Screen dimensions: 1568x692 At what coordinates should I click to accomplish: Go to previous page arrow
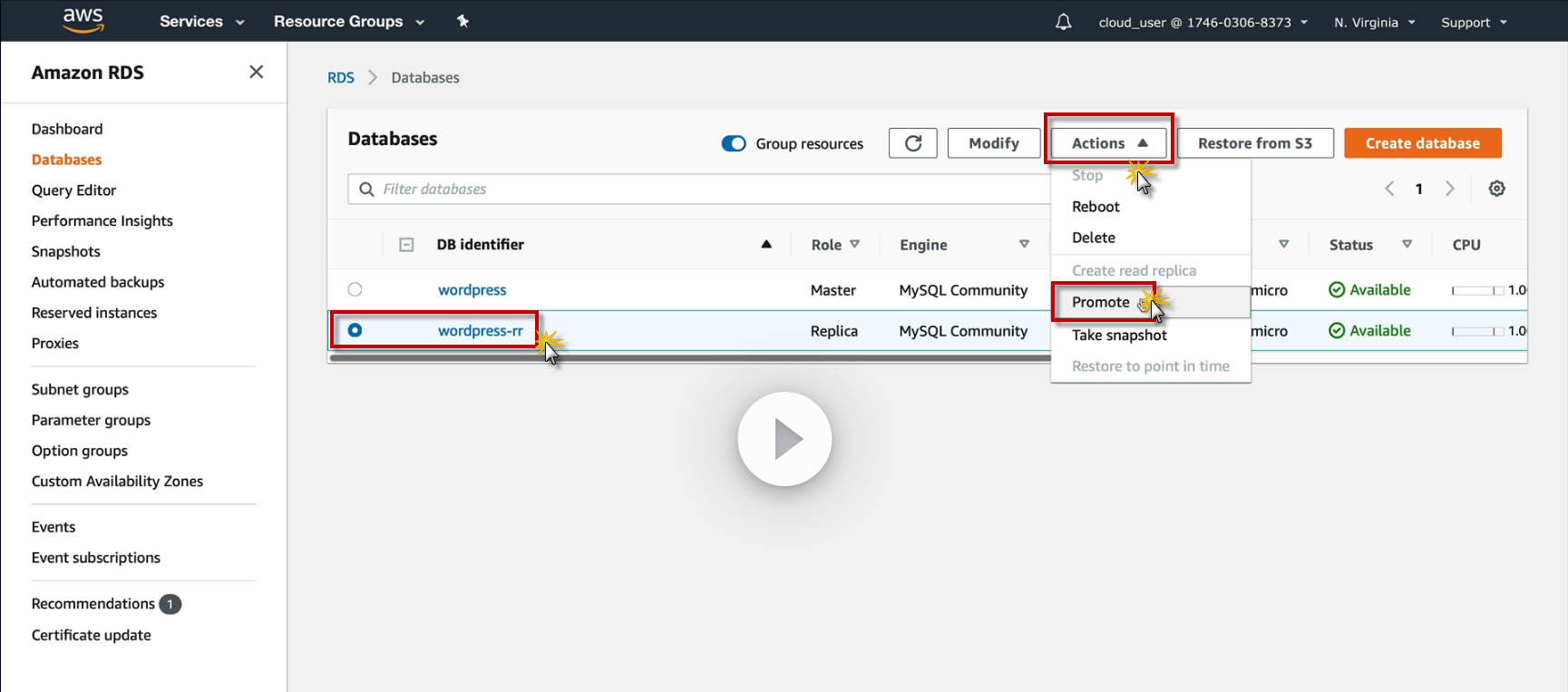point(1389,189)
